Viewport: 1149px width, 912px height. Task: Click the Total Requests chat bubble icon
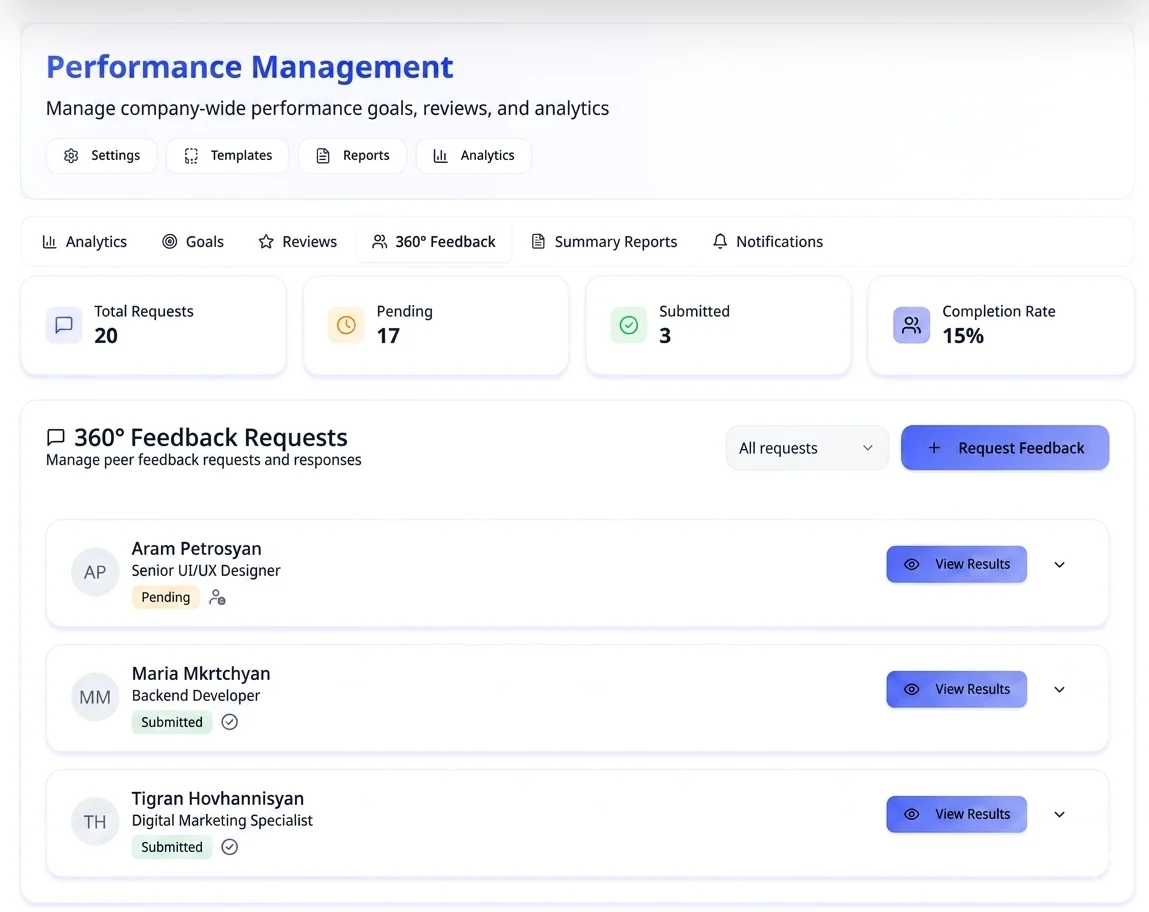64,325
